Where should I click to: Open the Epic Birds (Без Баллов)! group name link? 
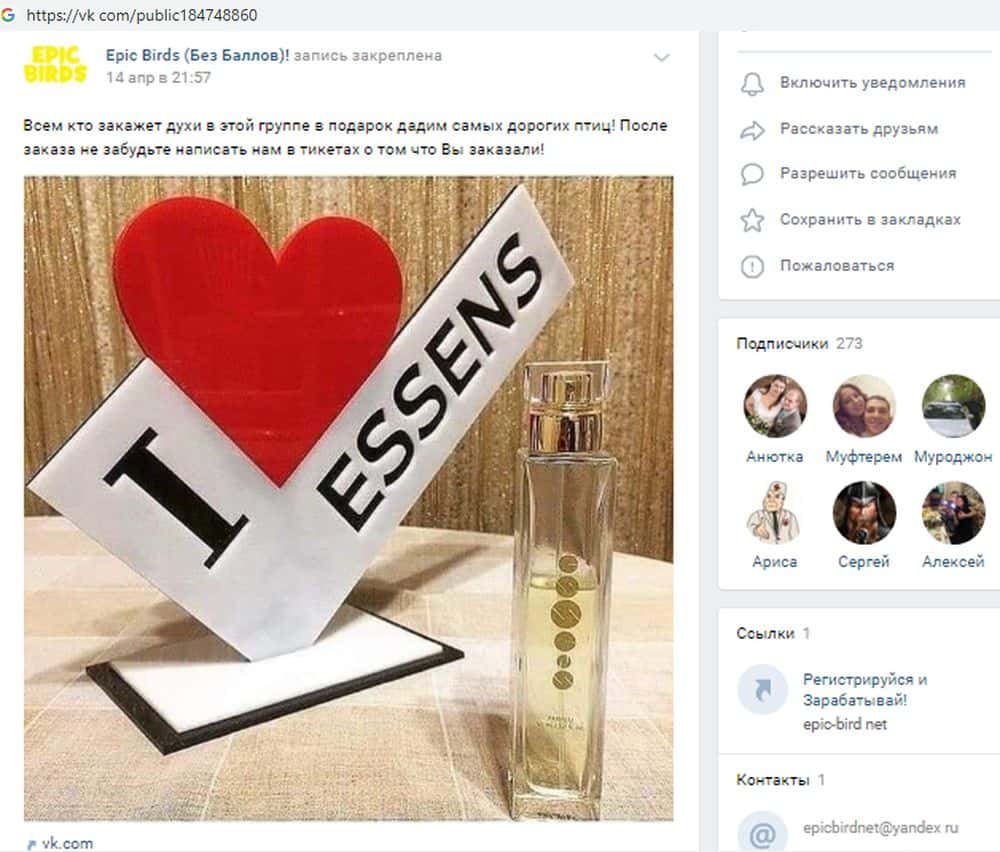[197, 55]
